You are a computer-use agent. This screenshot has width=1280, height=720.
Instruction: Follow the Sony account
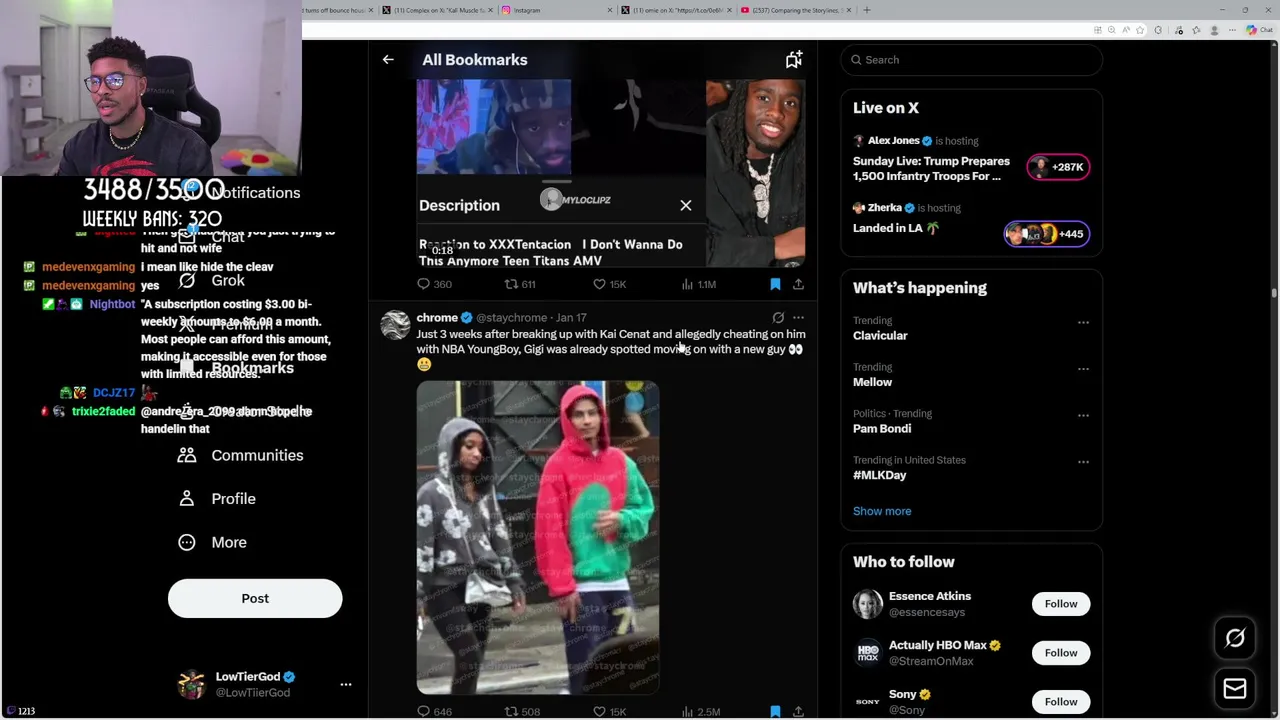[1061, 701]
